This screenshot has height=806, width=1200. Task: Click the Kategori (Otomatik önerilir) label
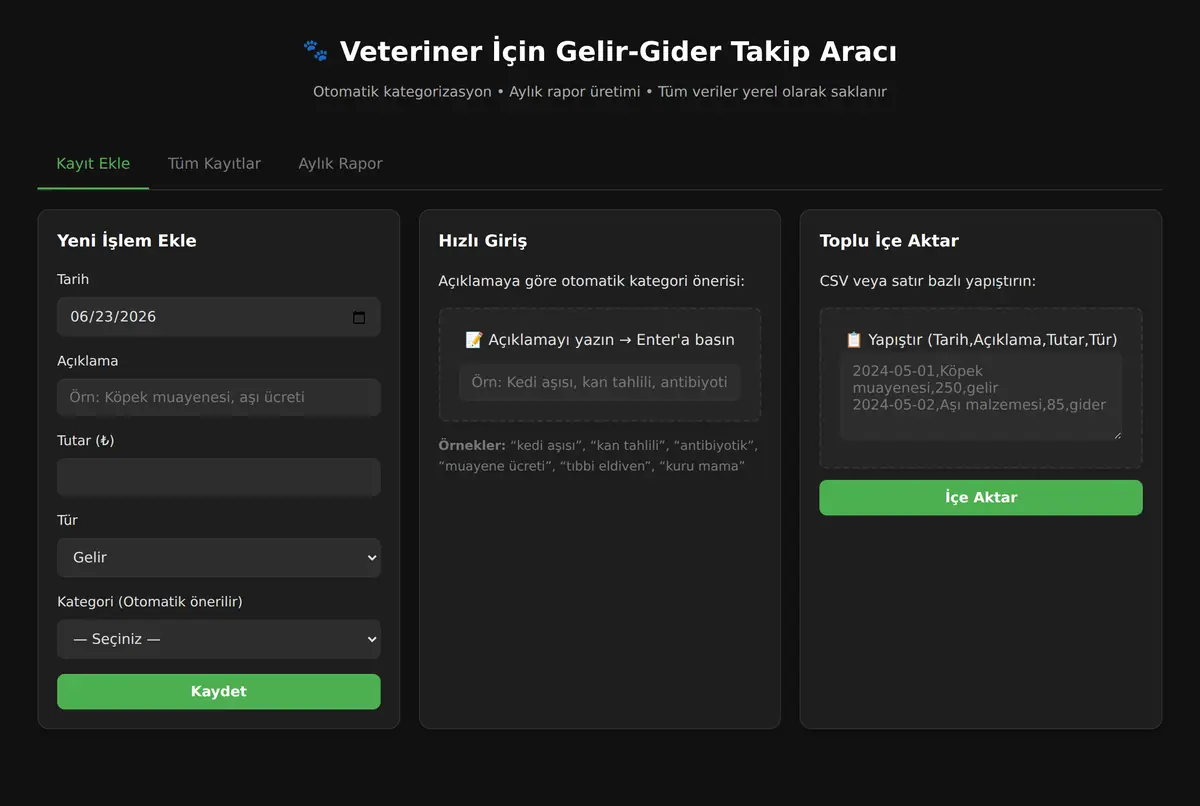150,602
